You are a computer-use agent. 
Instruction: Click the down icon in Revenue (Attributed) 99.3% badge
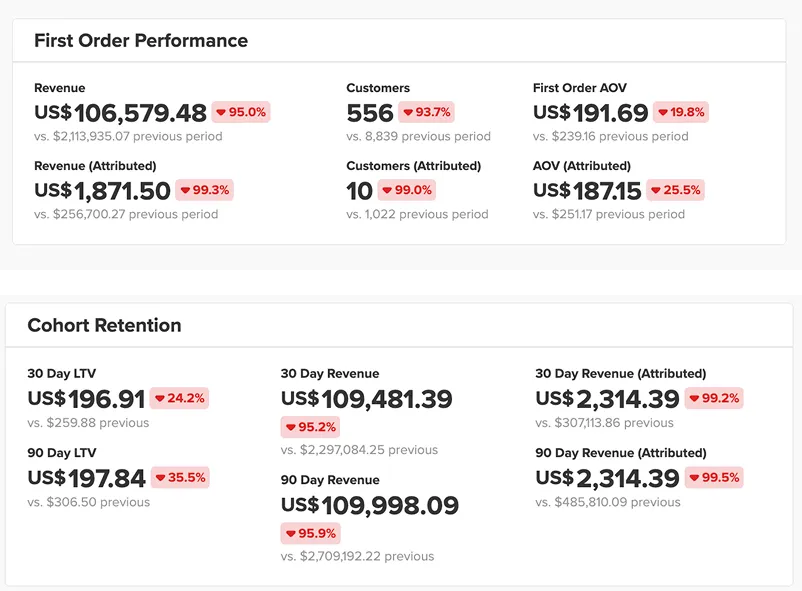click(186, 190)
